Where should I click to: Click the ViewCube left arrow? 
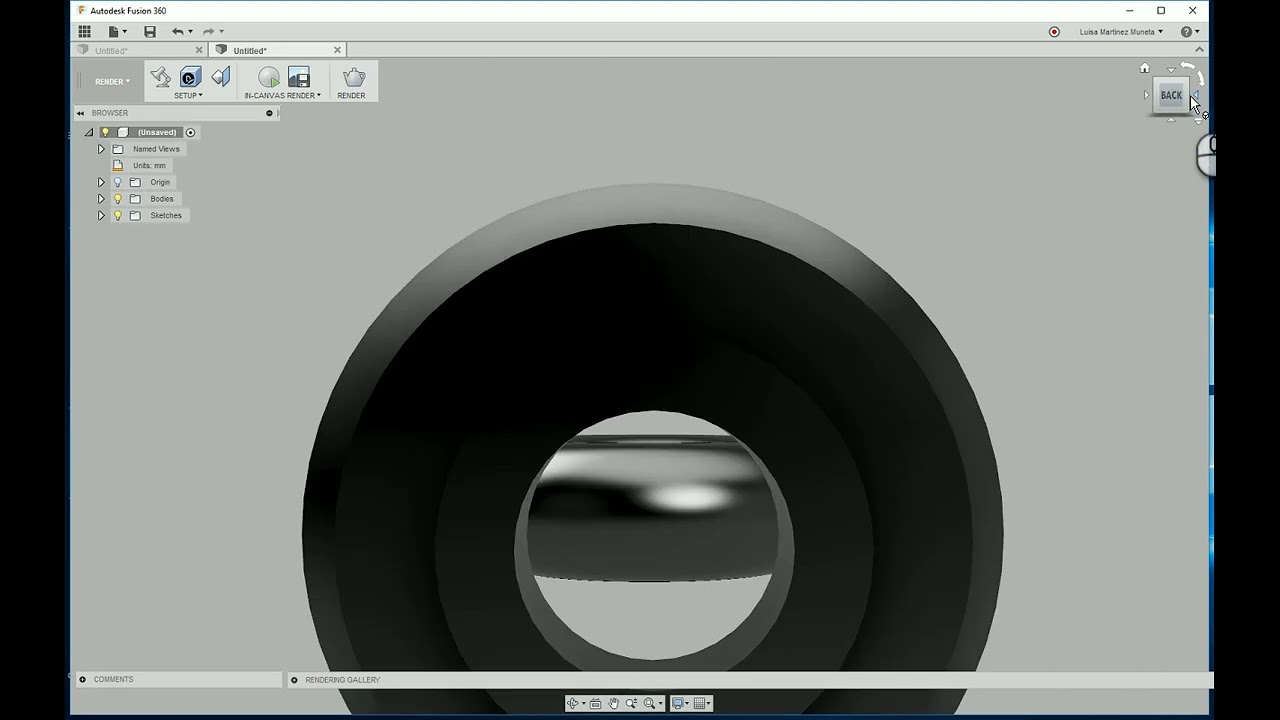click(1146, 95)
